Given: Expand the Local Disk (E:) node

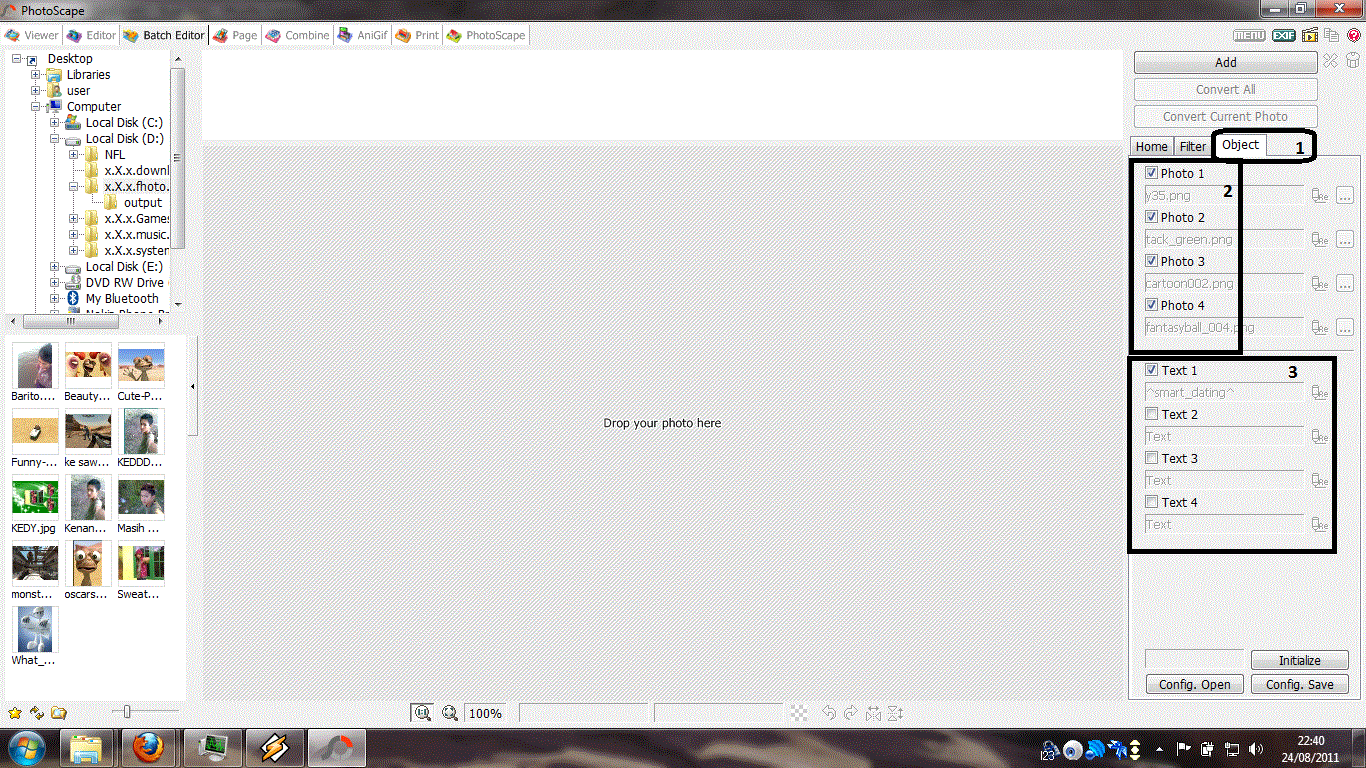Looking at the screenshot, I should pos(55,267).
